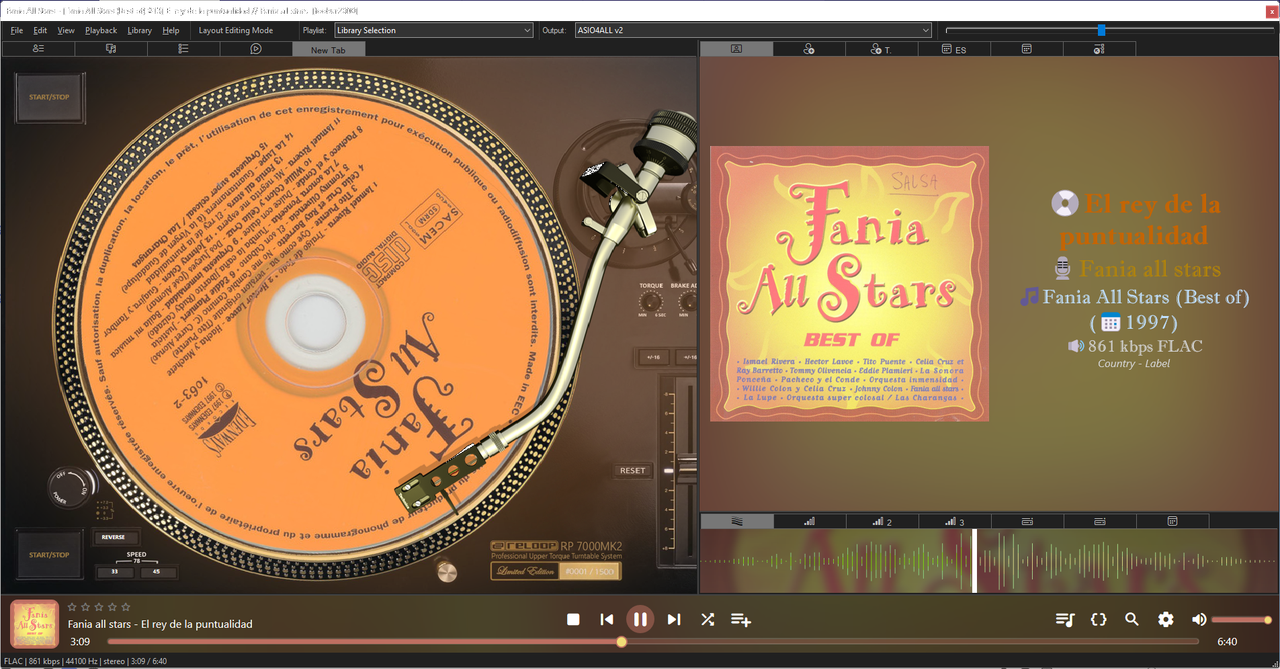Click the TORQUE adjustment knob
Image resolution: width=1280 pixels, height=669 pixels.
(652, 303)
